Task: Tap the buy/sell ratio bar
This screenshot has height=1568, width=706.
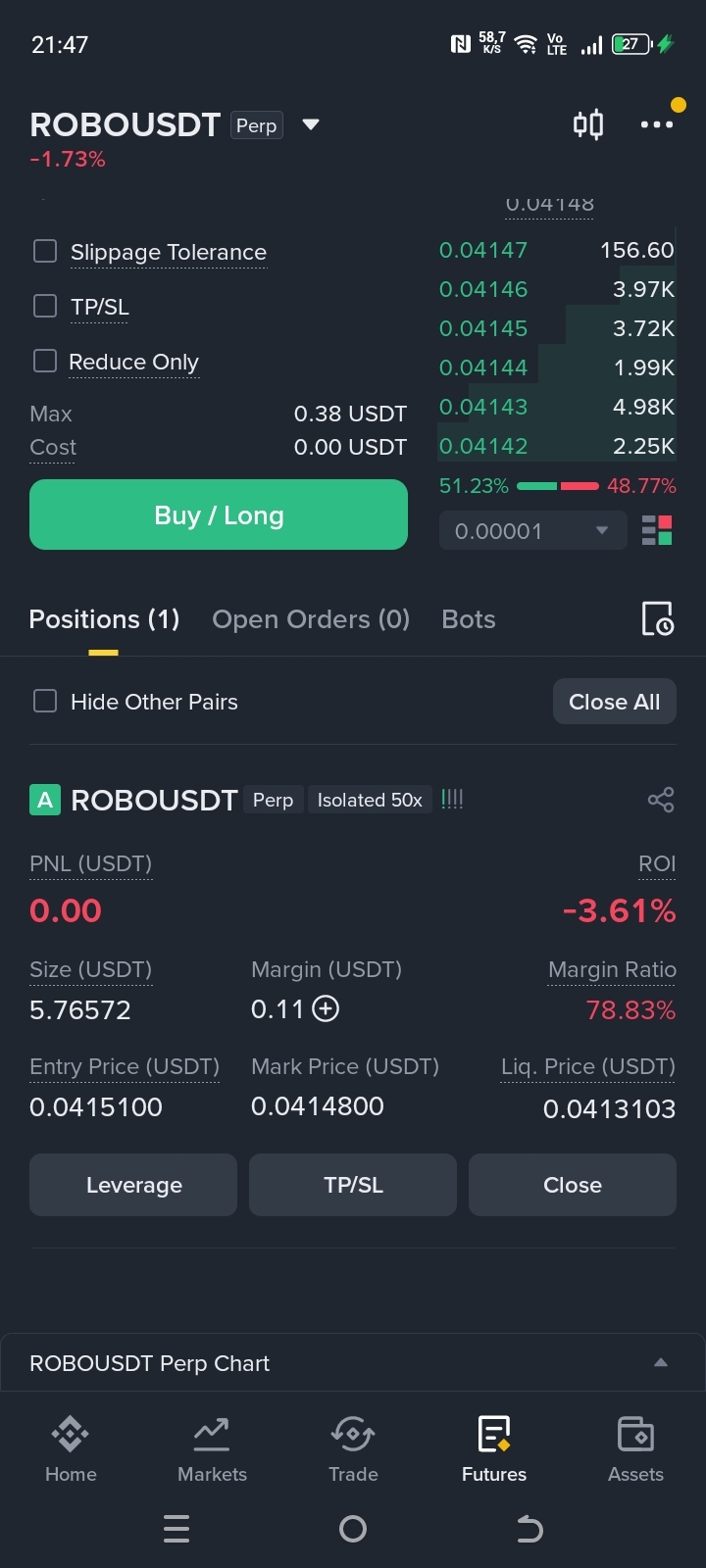Action: tap(558, 486)
